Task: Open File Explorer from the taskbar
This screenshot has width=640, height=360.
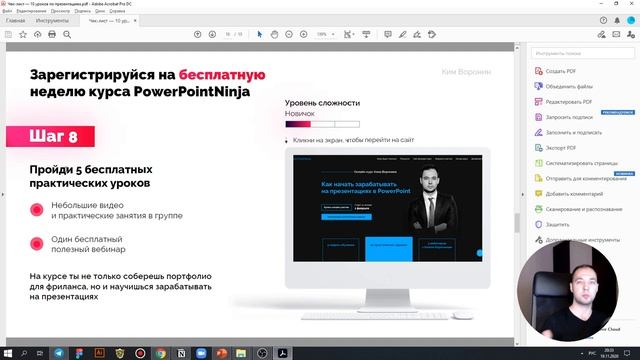Action: tap(241, 353)
